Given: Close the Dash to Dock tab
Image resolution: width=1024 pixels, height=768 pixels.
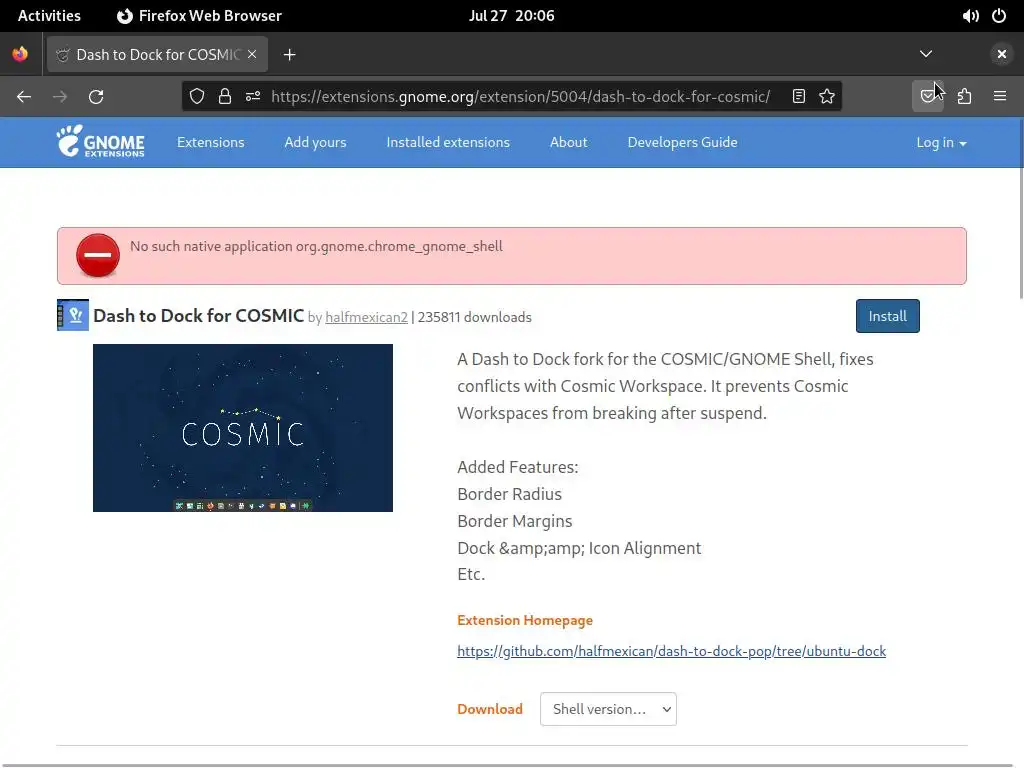Looking at the screenshot, I should click(x=252, y=54).
